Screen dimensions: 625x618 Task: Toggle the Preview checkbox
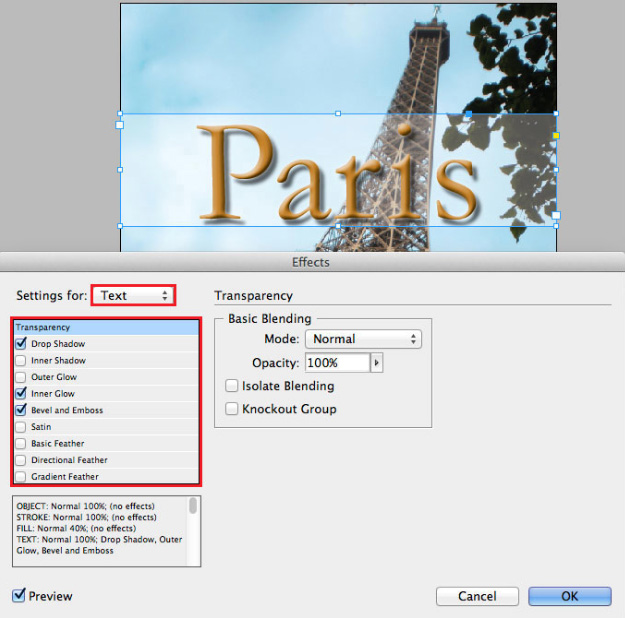tap(18, 596)
